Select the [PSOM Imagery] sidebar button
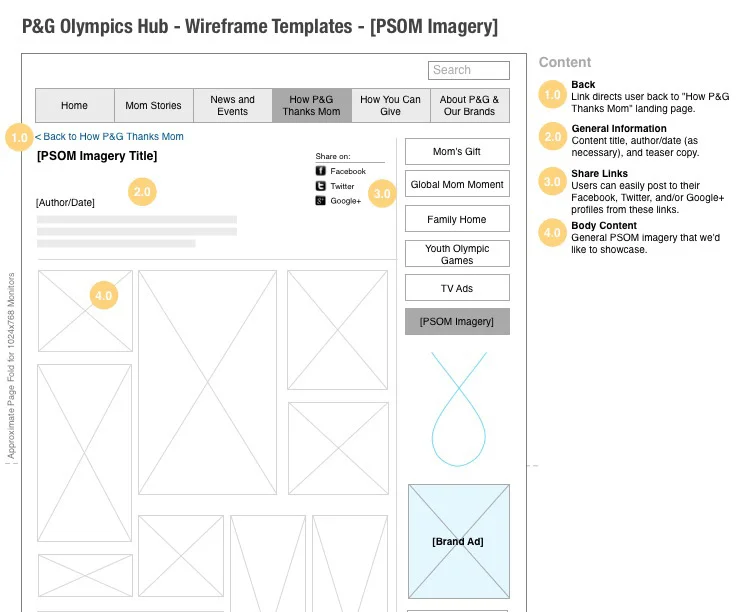Viewport: 756px width, 612px height. pyautogui.click(x=457, y=321)
